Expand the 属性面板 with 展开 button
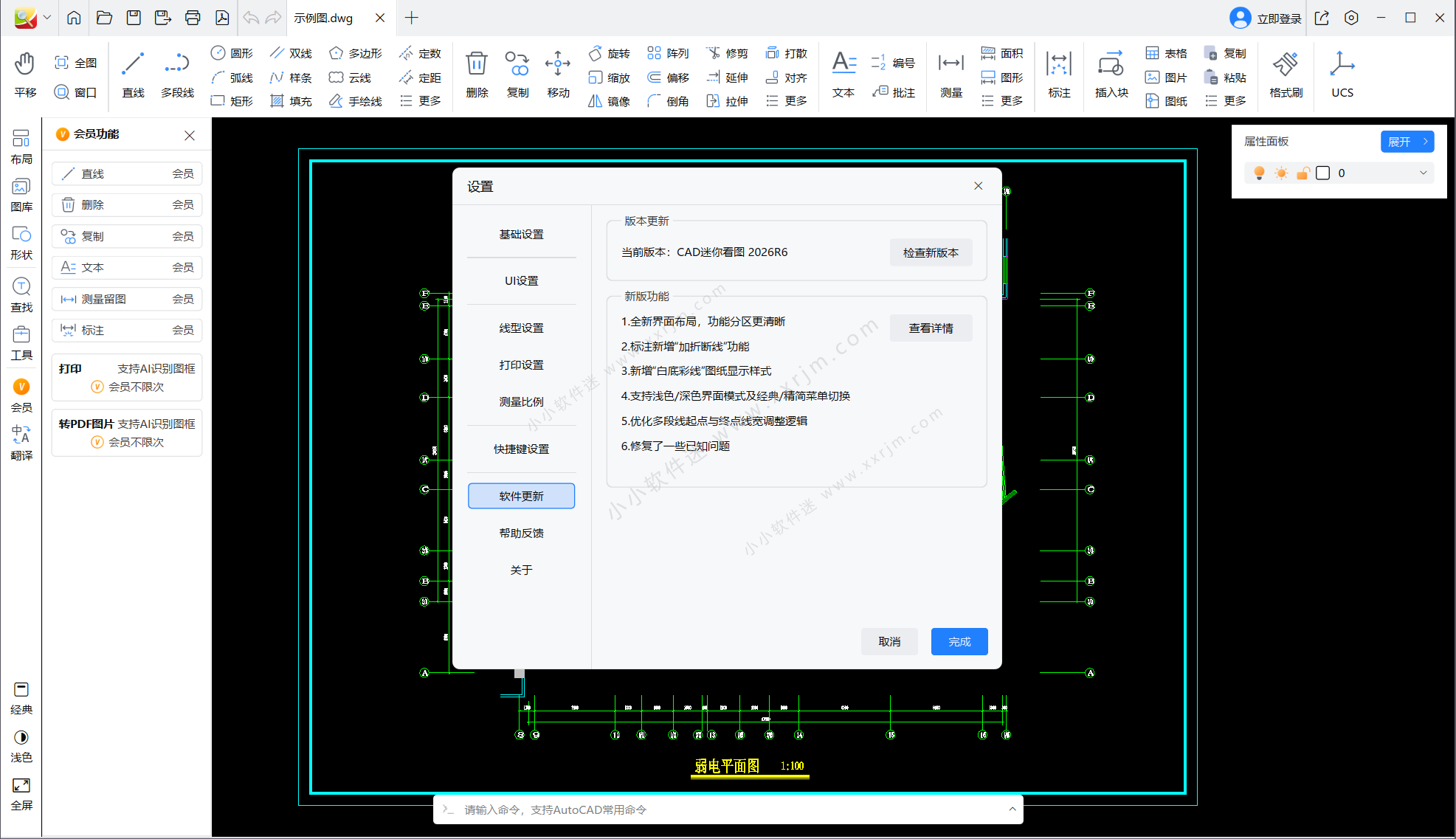1456x839 pixels. (1407, 142)
